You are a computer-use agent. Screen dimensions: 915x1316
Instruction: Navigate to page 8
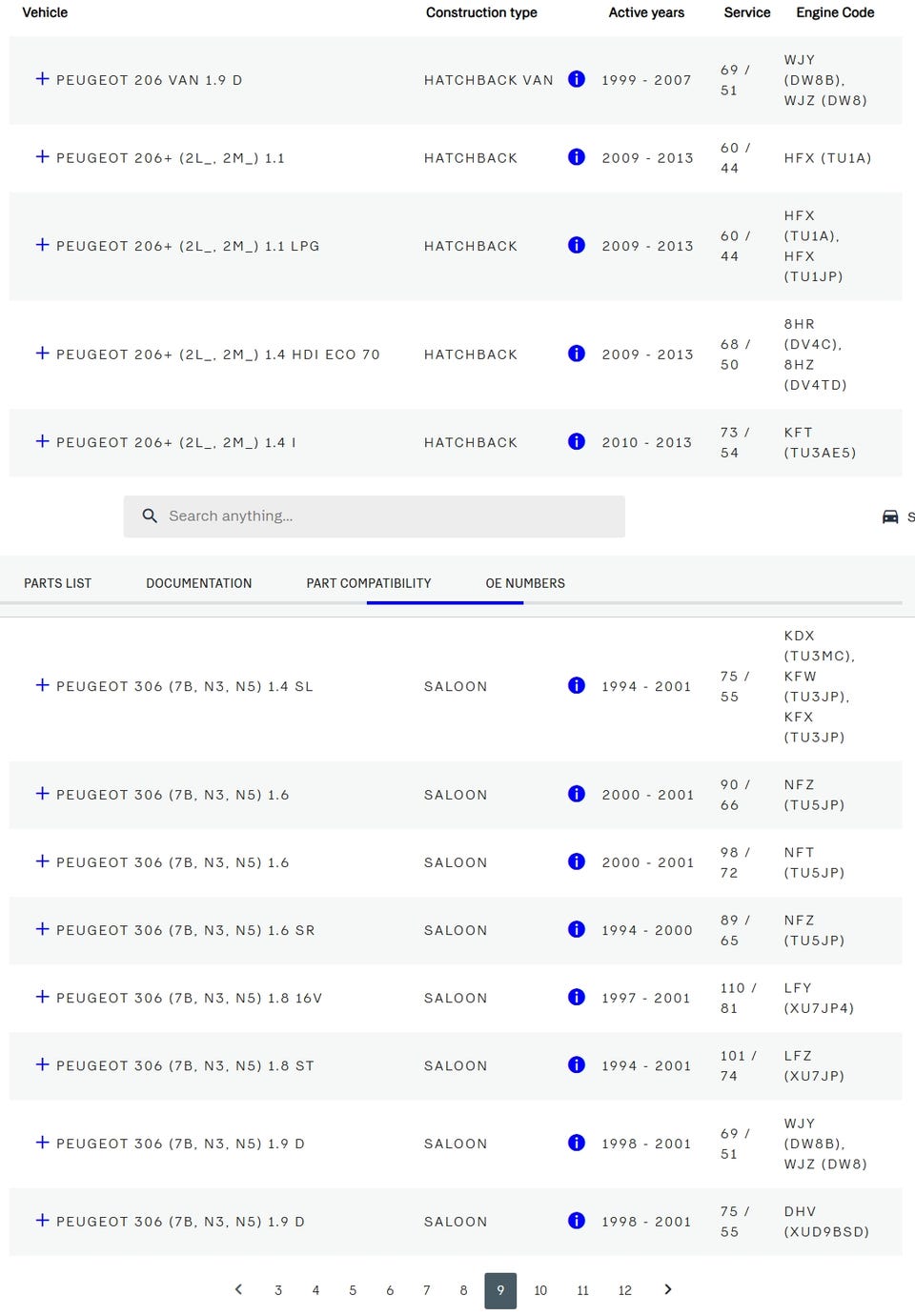point(464,1290)
